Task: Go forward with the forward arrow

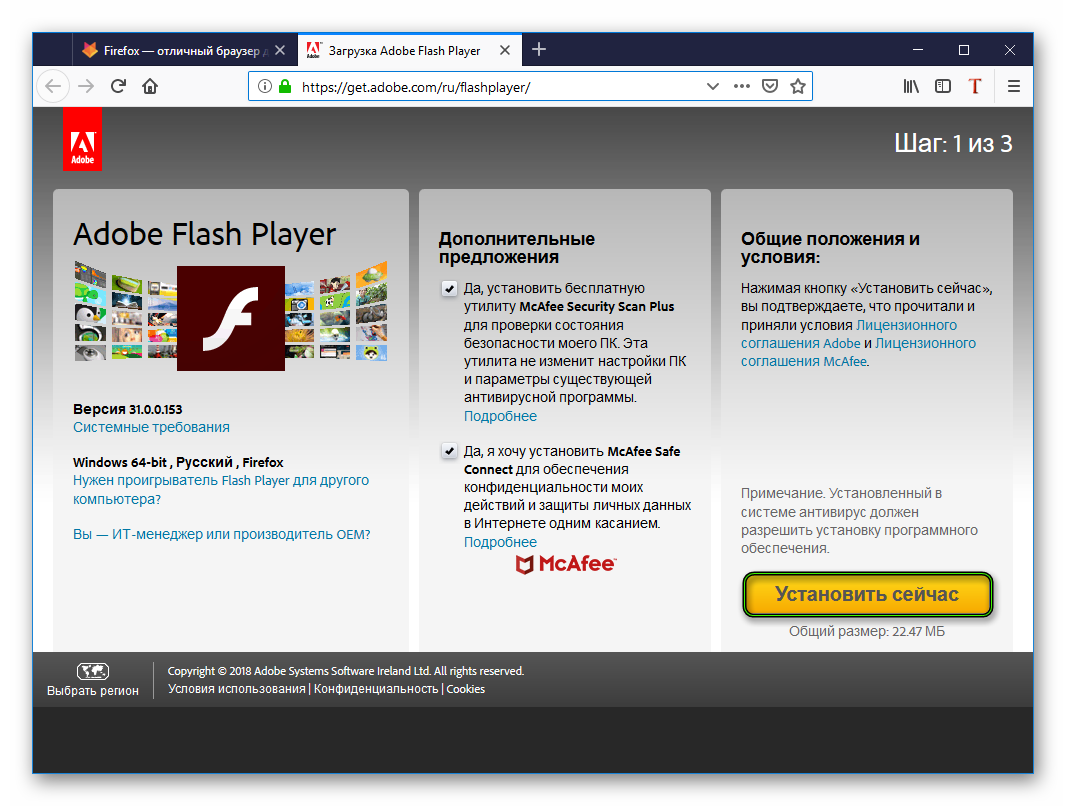Action: tap(86, 86)
